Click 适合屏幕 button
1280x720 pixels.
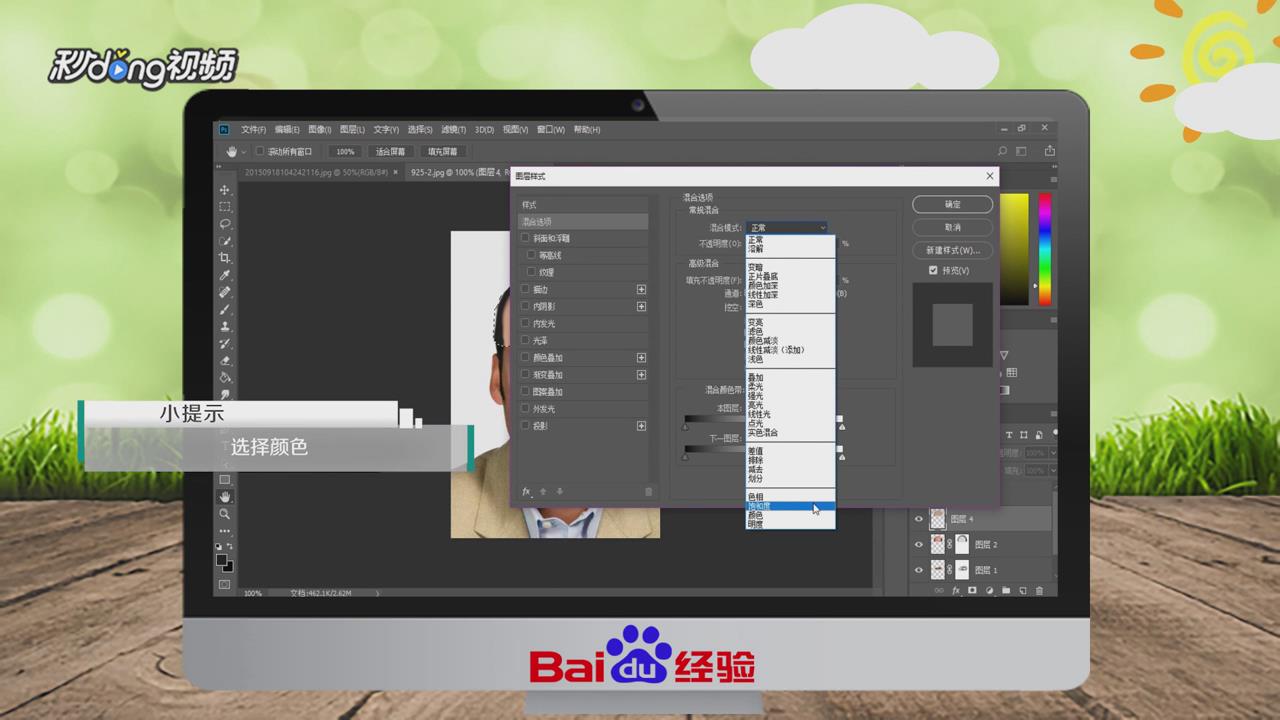click(x=390, y=152)
